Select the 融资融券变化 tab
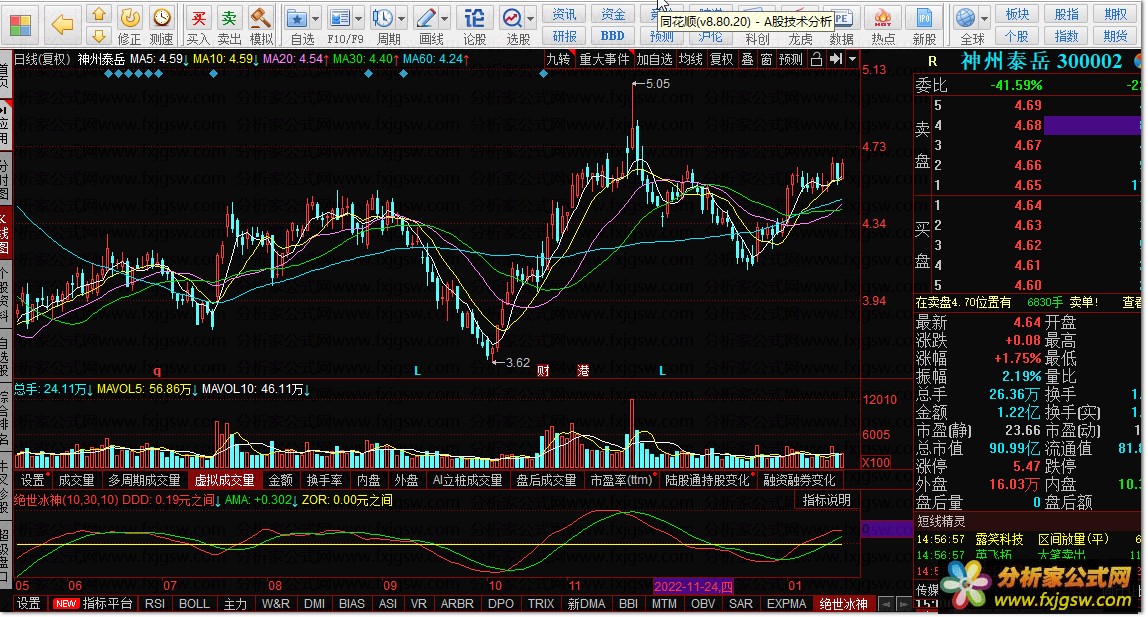The image size is (1148, 617). (x=800, y=480)
